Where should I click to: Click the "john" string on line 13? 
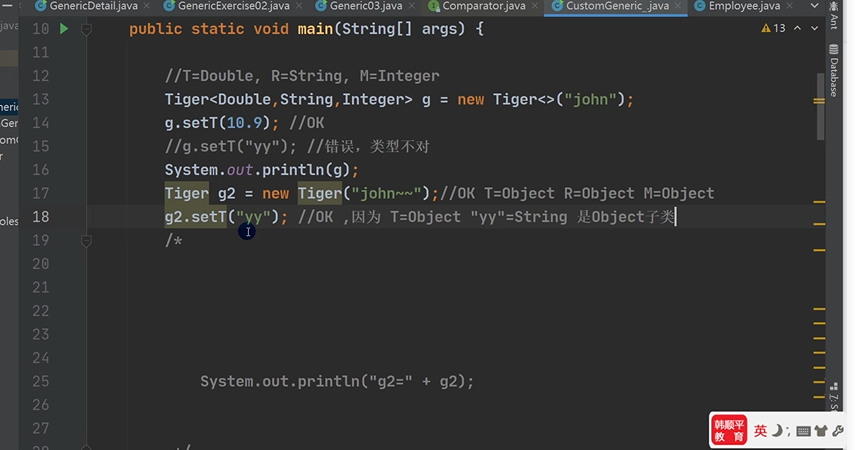[591, 99]
